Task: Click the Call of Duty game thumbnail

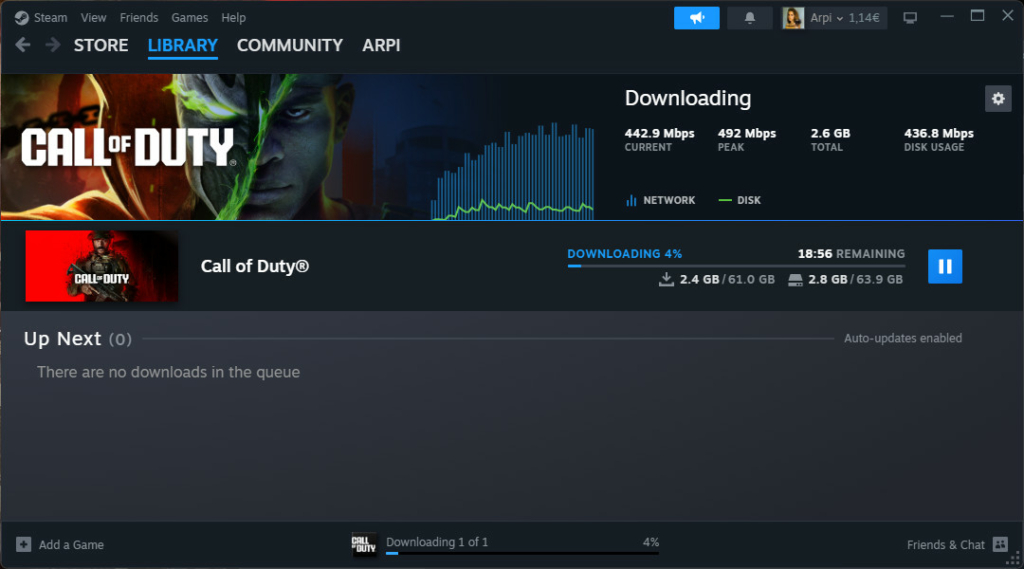Action: [102, 266]
